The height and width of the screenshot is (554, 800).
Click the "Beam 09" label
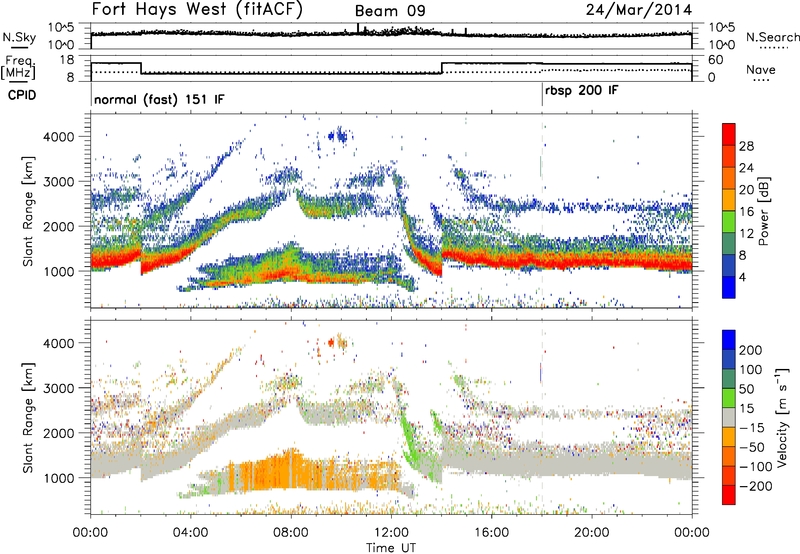click(x=390, y=11)
